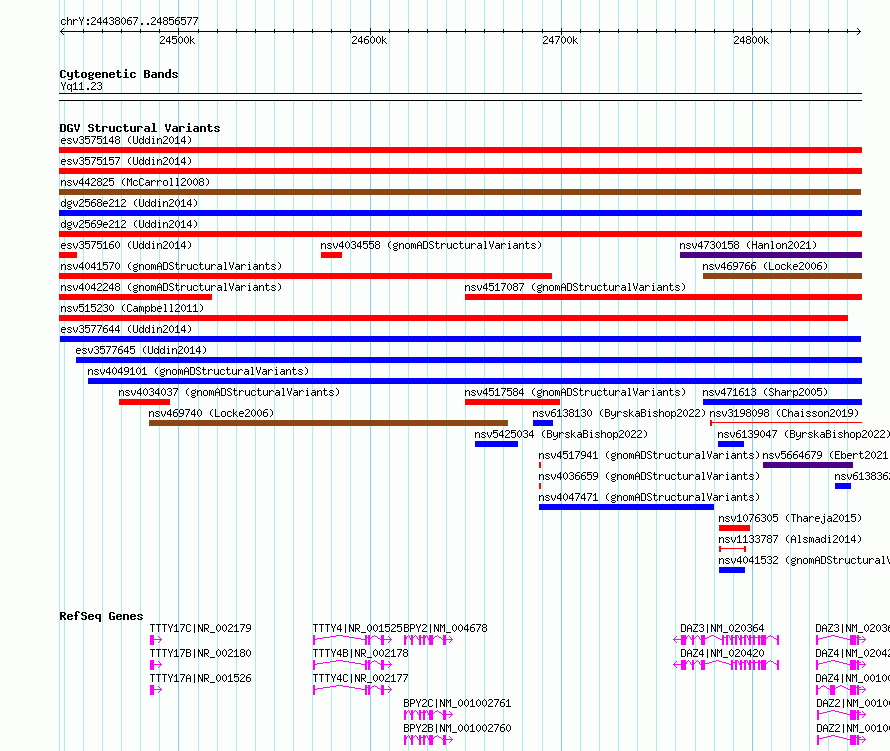Open the esv3577645 (Uddin2014) label

(x=141, y=350)
